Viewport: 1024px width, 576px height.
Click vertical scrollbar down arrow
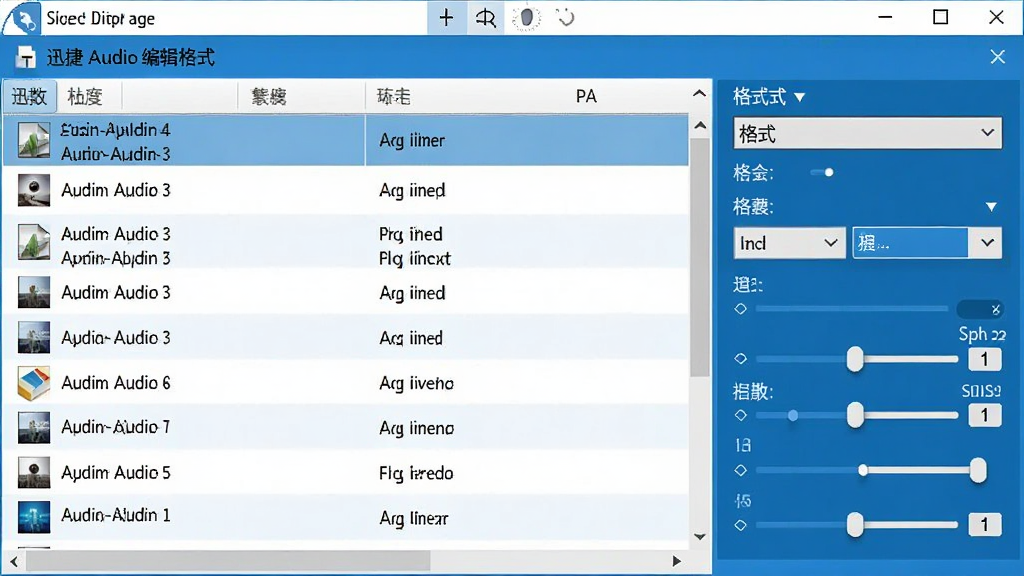[700, 537]
